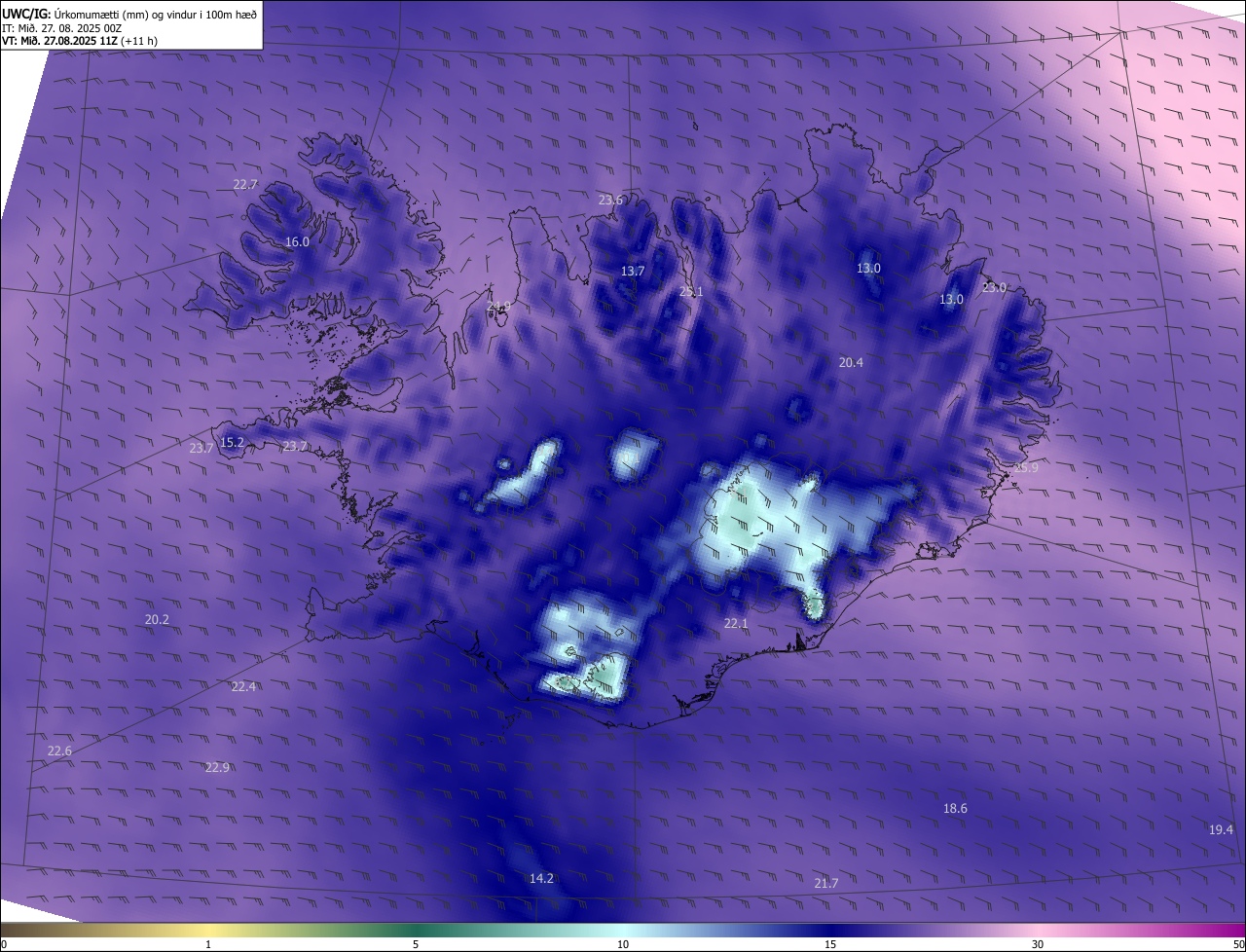
Task: Click the title 'Úrkomumætti (mm) og vindur í 100m hæð'
Action: [156, 14]
